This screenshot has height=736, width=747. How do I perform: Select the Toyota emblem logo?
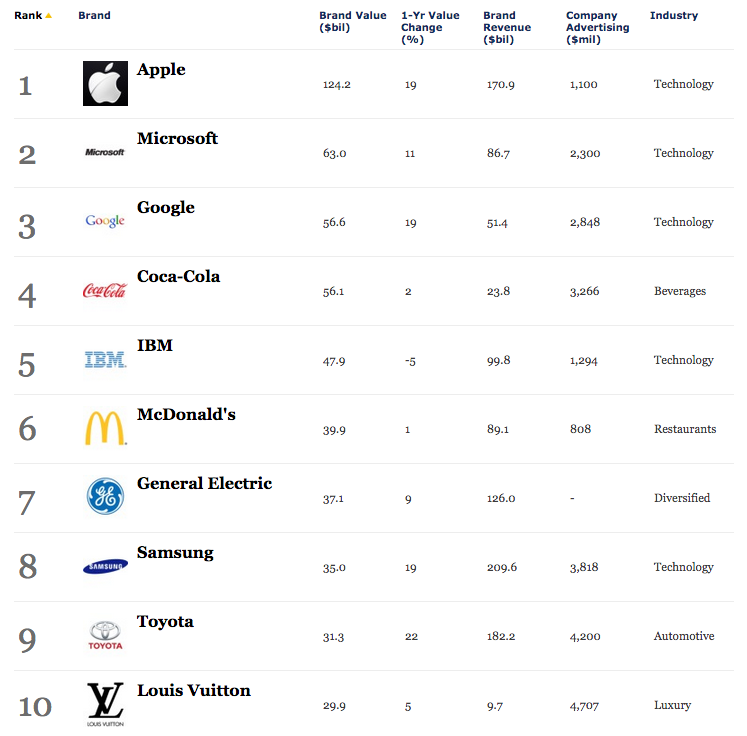105,635
